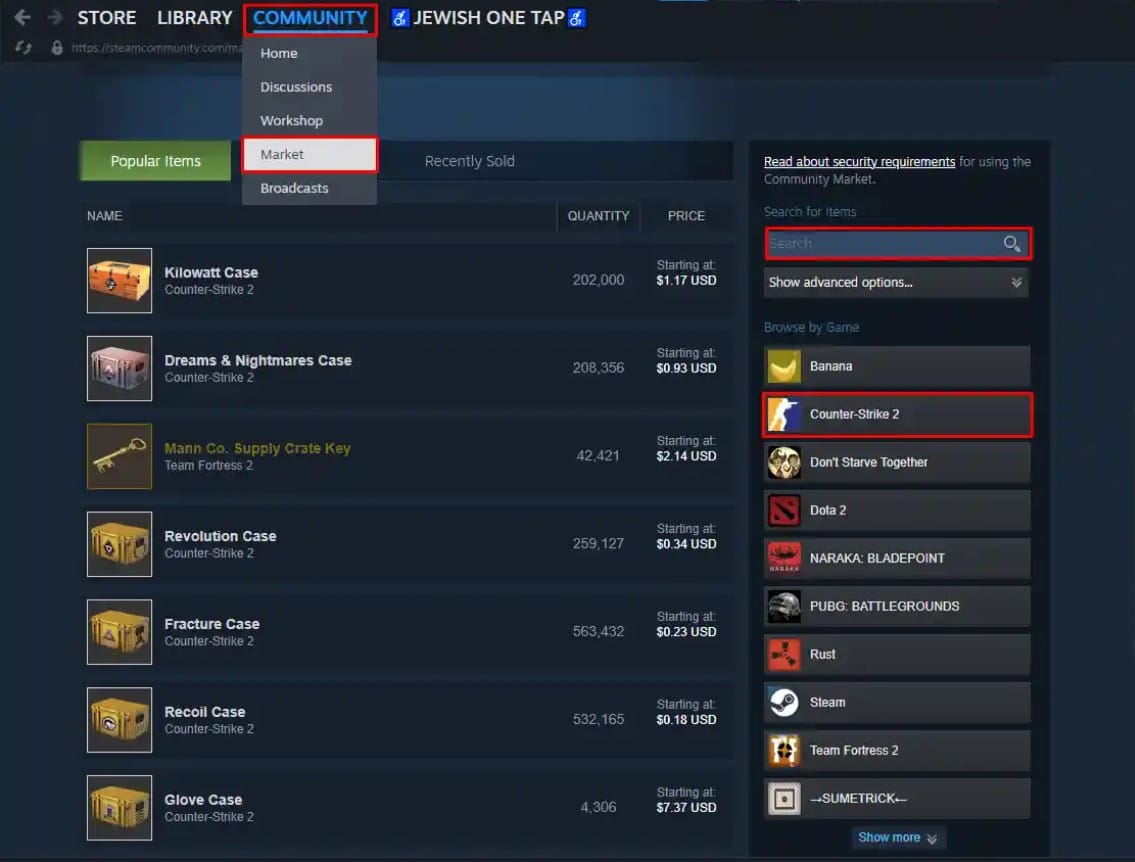
Task: Open the Fracture Case listing name
Action: pyautogui.click(x=211, y=624)
